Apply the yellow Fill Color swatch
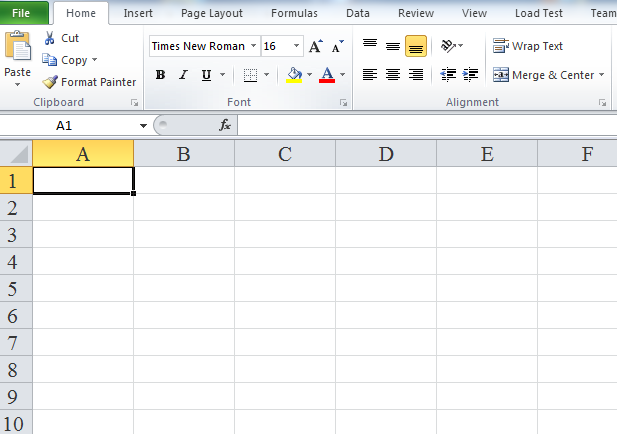Screen dimensions: 617x434 [x=294, y=75]
